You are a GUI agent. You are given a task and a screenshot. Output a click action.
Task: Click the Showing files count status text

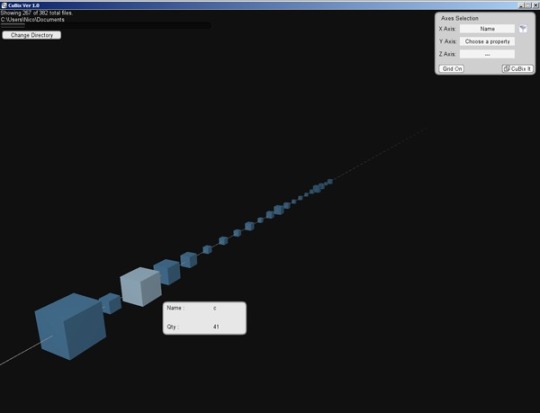pyautogui.click(x=37, y=13)
